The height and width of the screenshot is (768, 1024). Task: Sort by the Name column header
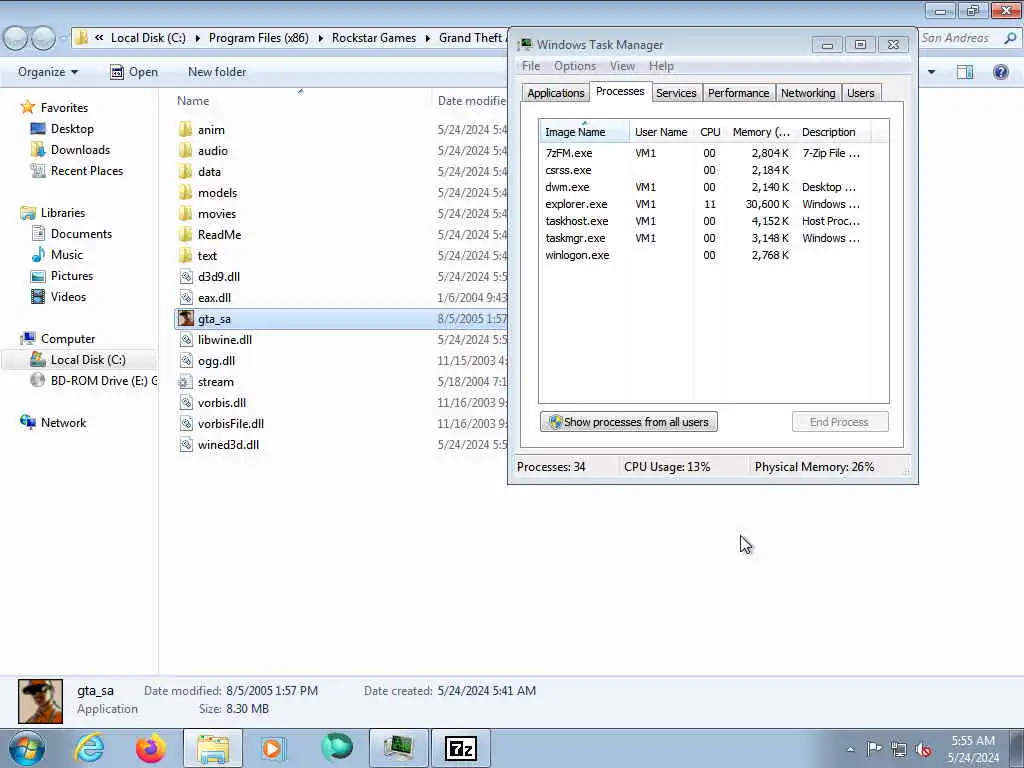pyautogui.click(x=193, y=101)
